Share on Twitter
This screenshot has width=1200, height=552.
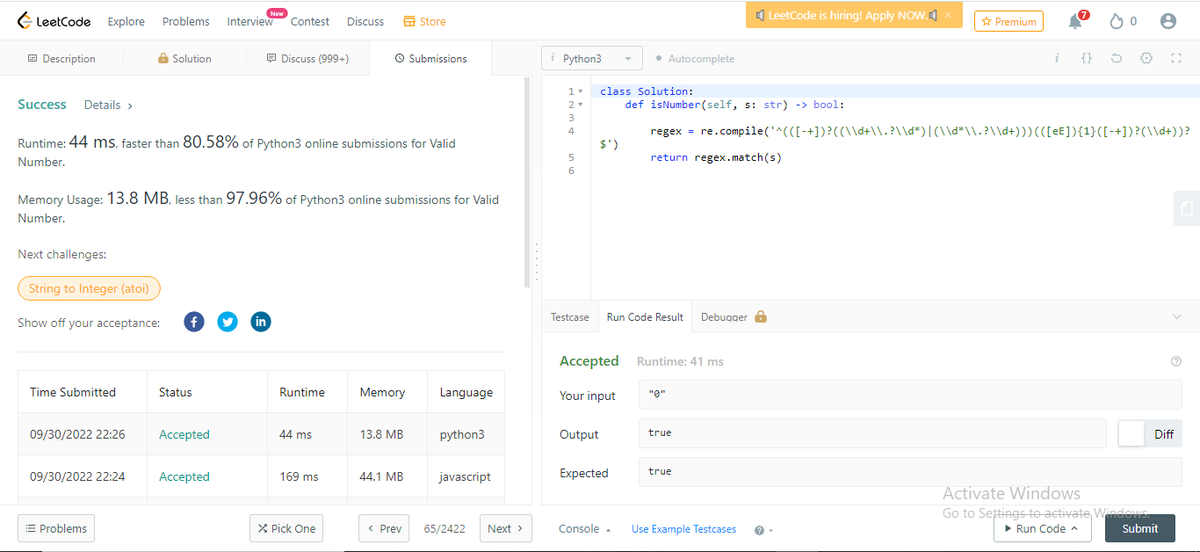click(x=228, y=322)
